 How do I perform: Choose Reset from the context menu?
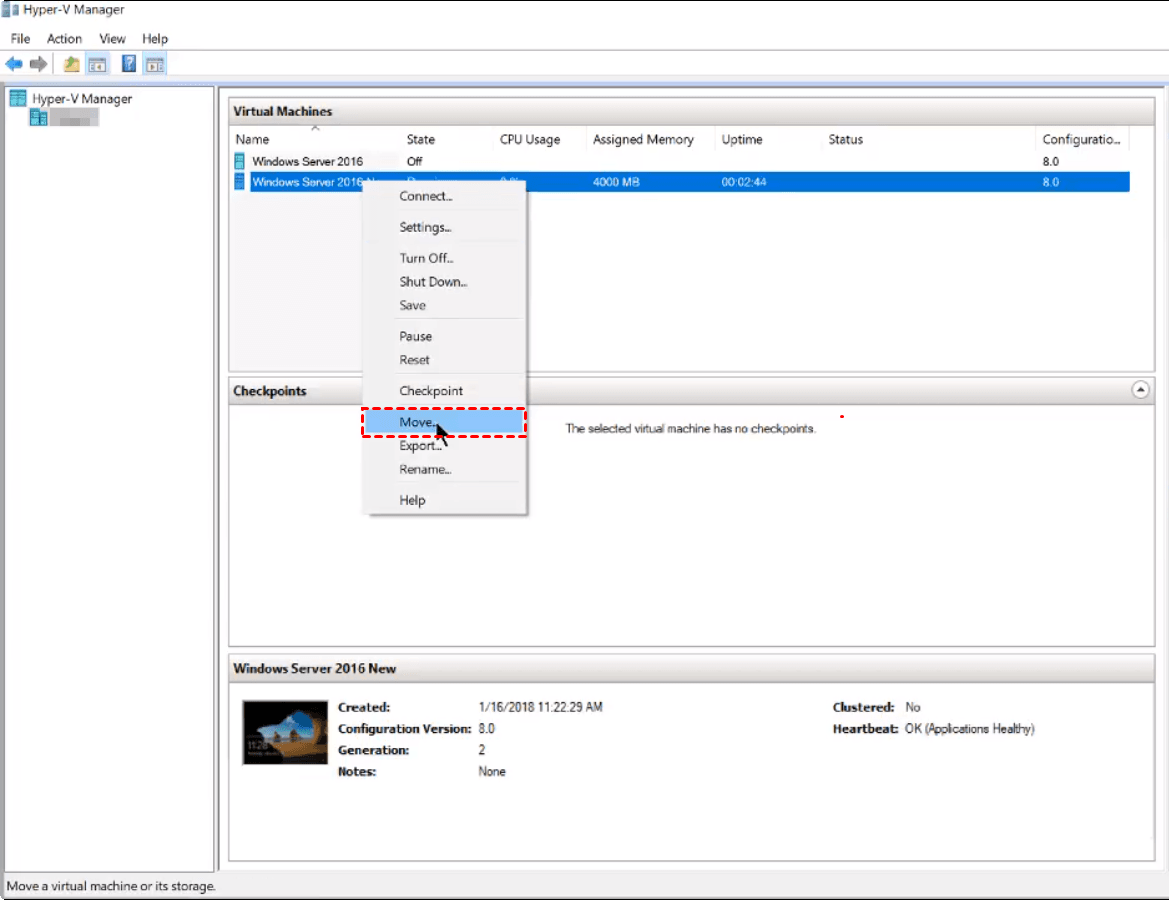[x=444, y=360]
